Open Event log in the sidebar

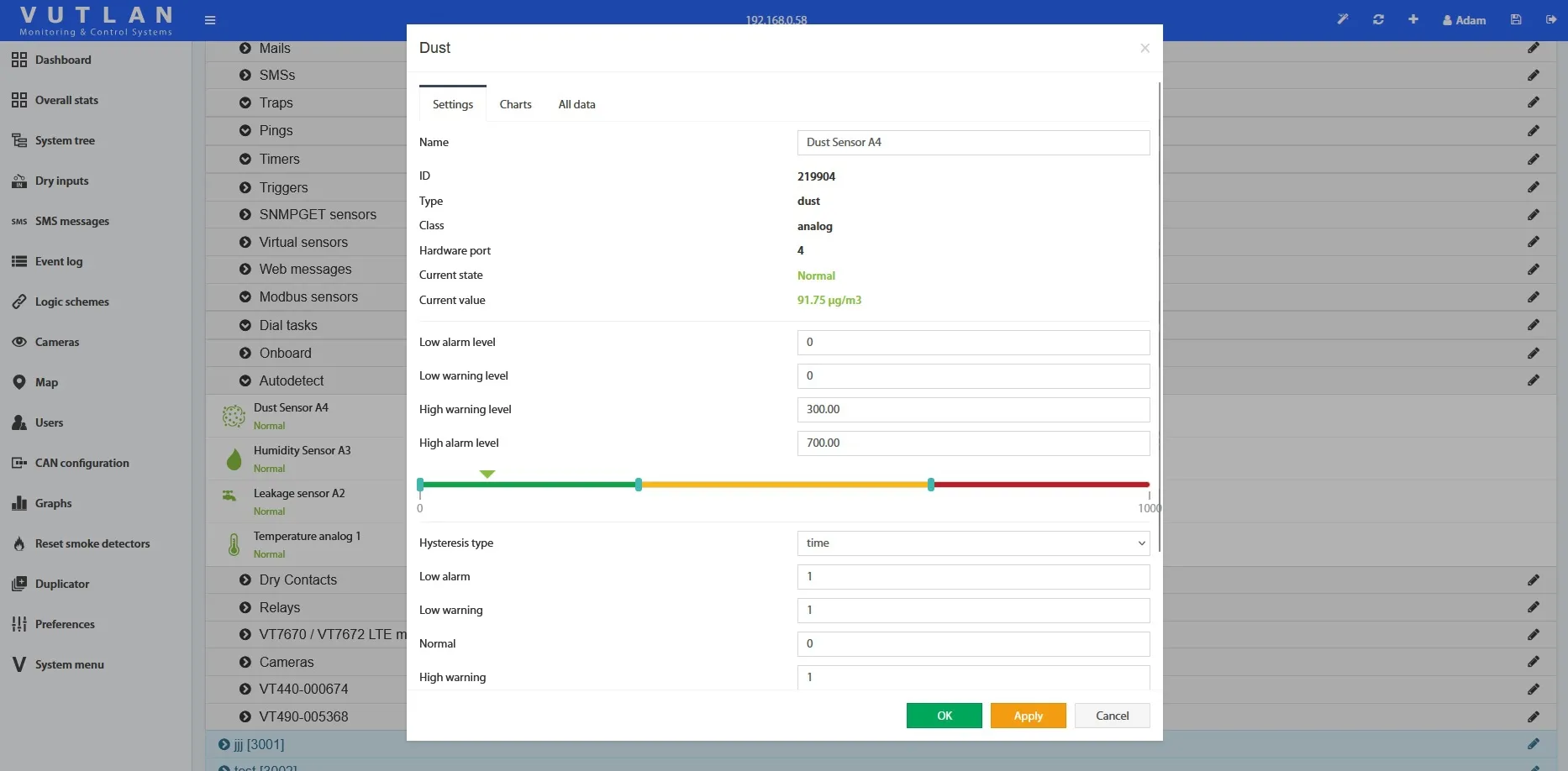pyautogui.click(x=59, y=261)
